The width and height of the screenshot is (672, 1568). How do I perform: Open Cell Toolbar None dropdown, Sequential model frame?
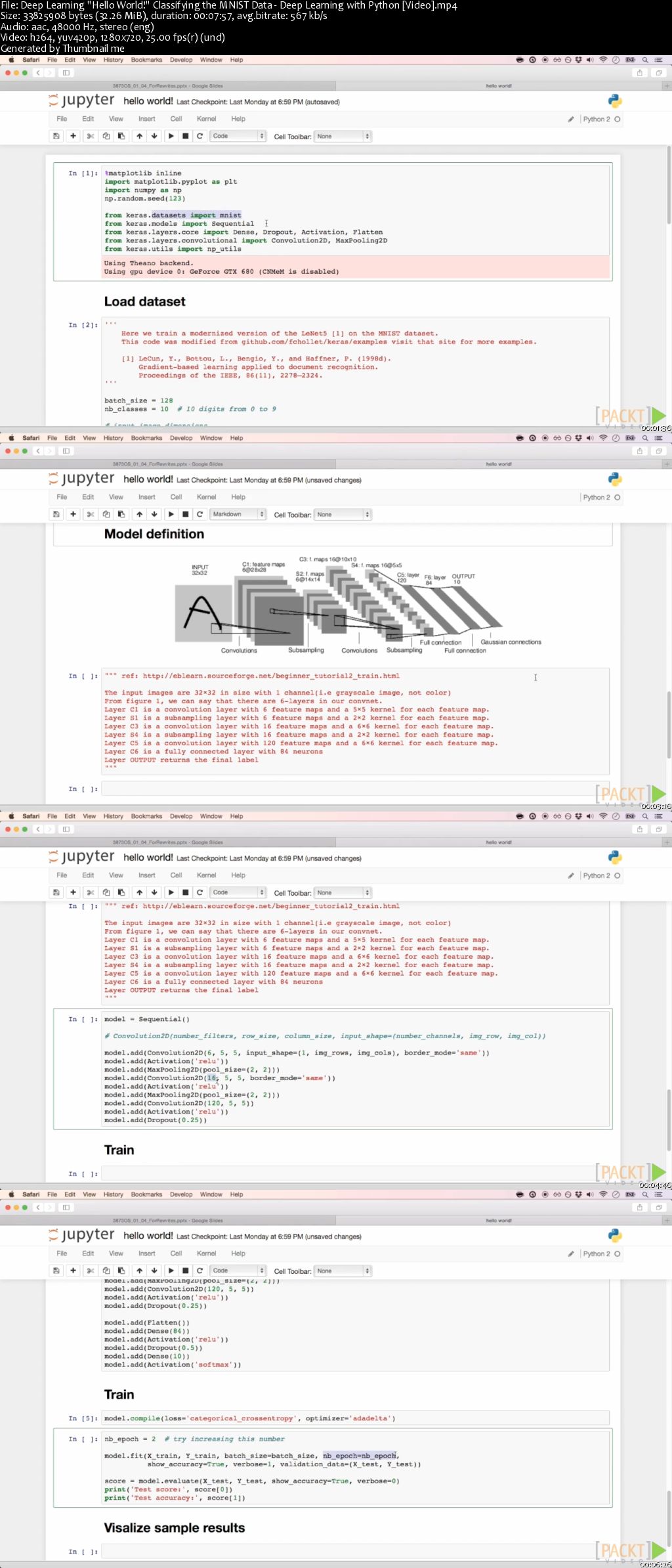pyautogui.click(x=343, y=892)
